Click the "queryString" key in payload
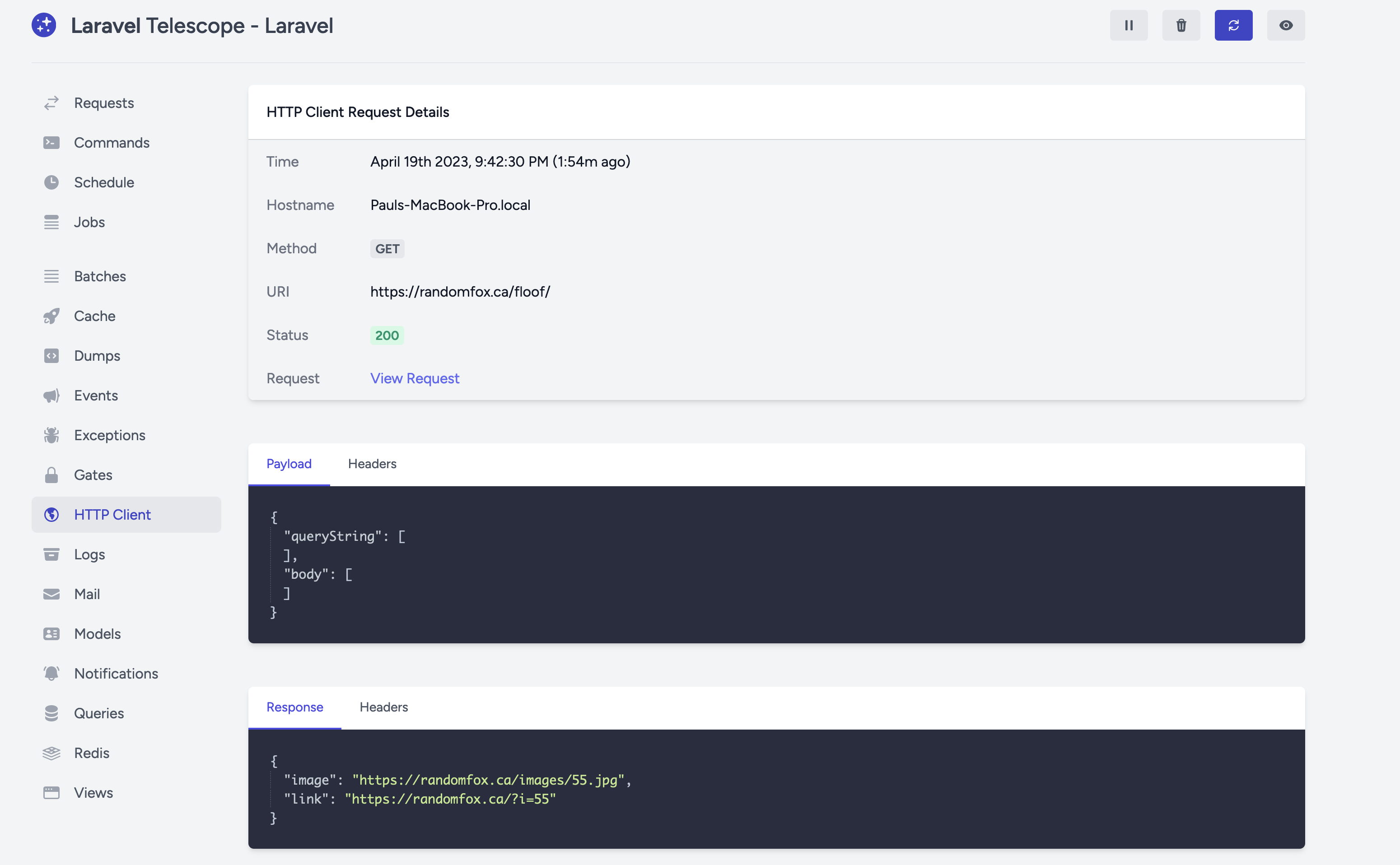Image resolution: width=1400 pixels, height=865 pixels. [x=333, y=536]
